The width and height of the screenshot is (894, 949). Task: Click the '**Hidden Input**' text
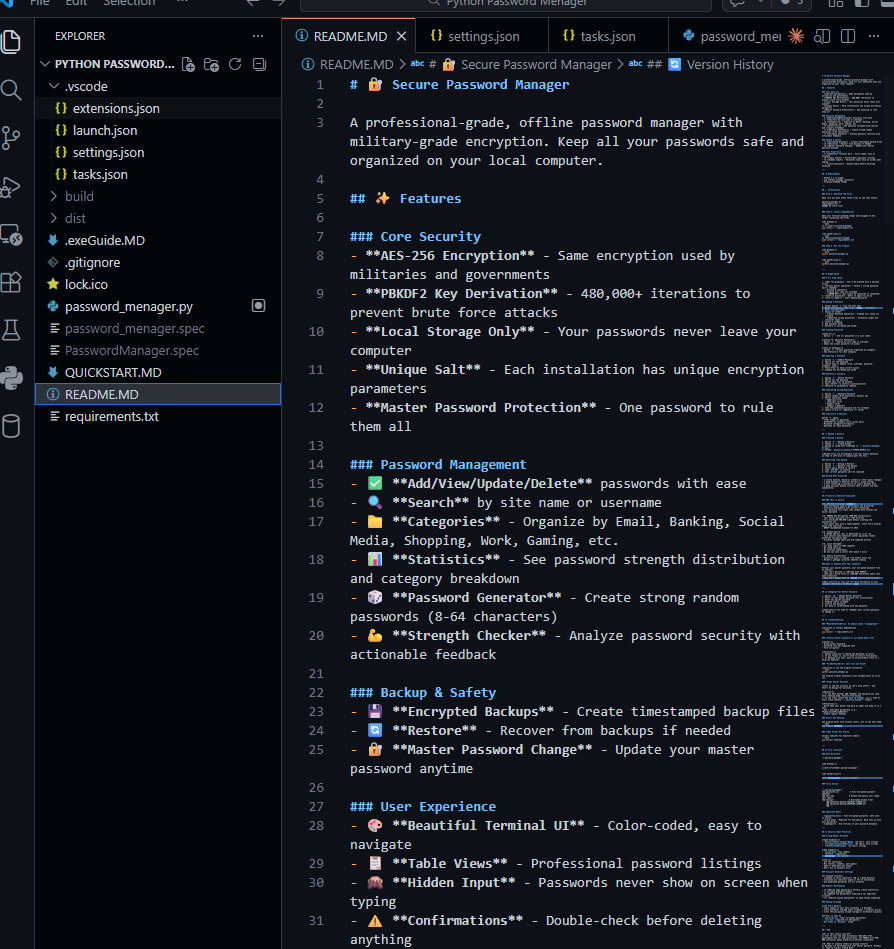tap(453, 882)
